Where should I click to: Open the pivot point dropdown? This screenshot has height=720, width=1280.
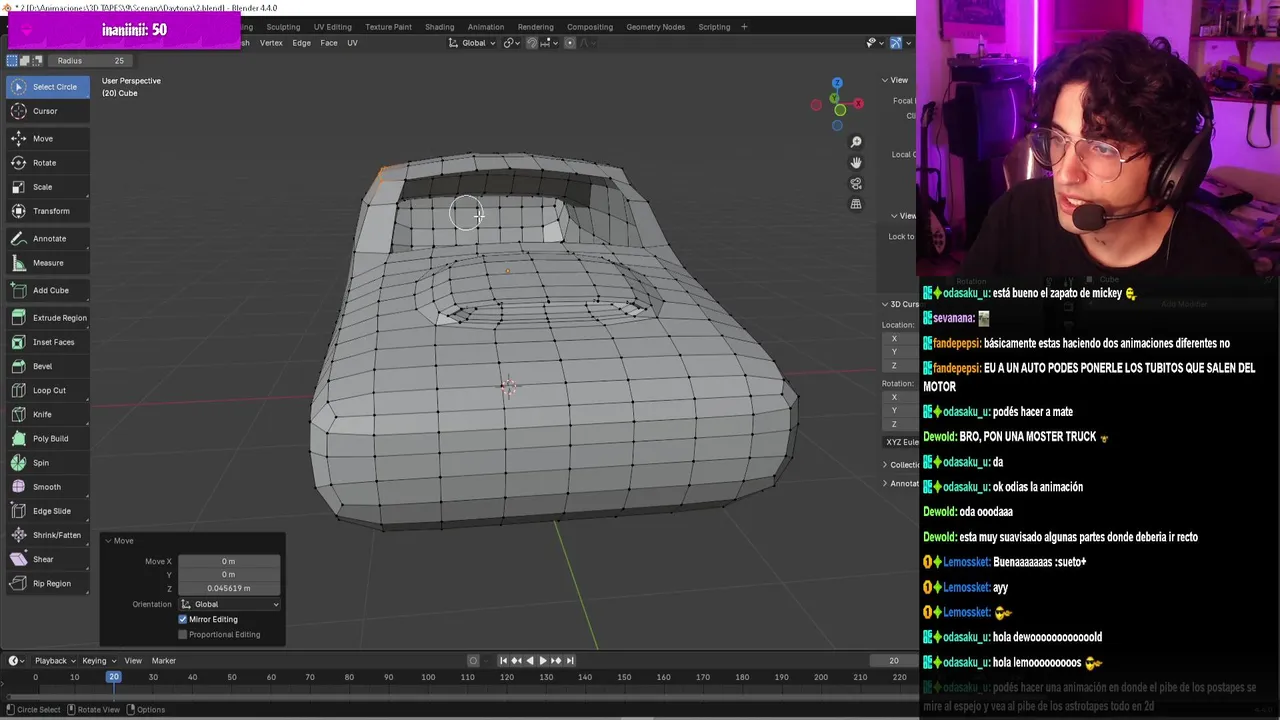[512, 43]
